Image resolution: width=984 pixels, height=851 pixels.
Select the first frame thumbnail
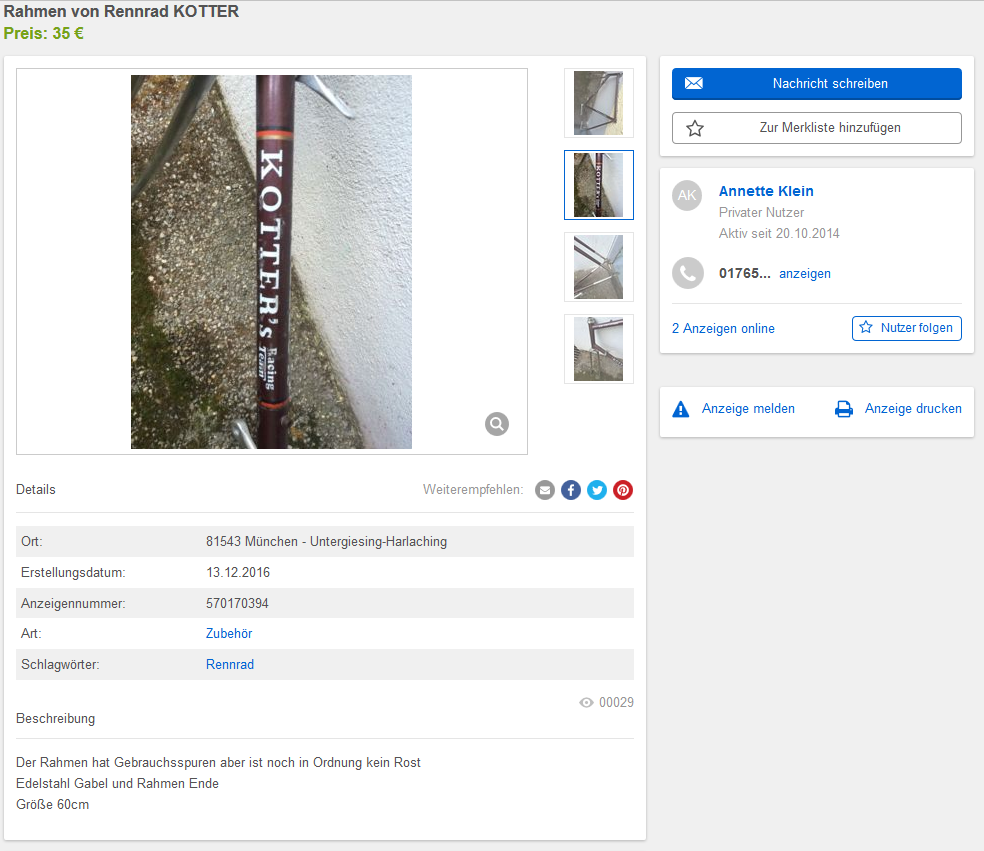pos(599,103)
